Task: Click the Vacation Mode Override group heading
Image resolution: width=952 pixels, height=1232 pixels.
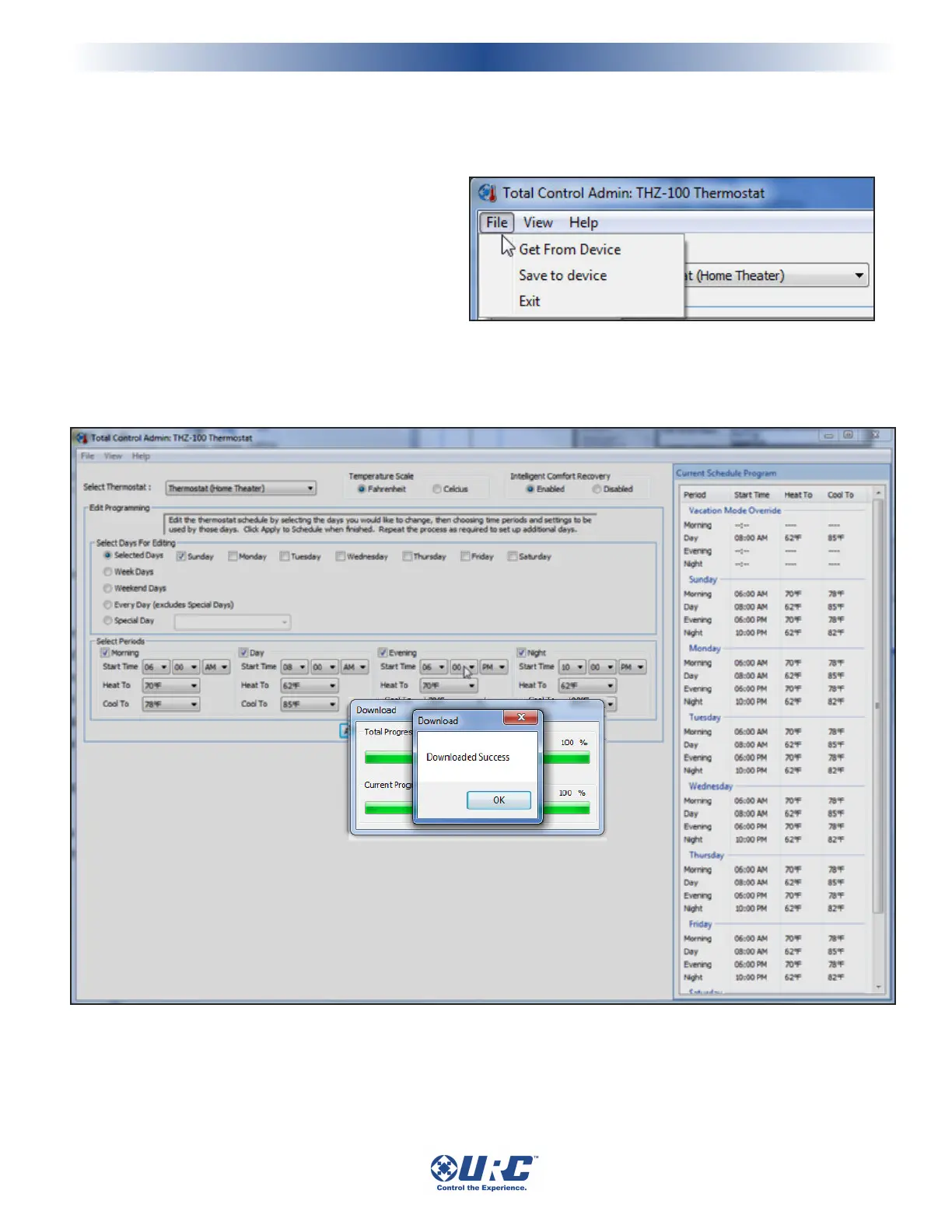Action: [734, 511]
